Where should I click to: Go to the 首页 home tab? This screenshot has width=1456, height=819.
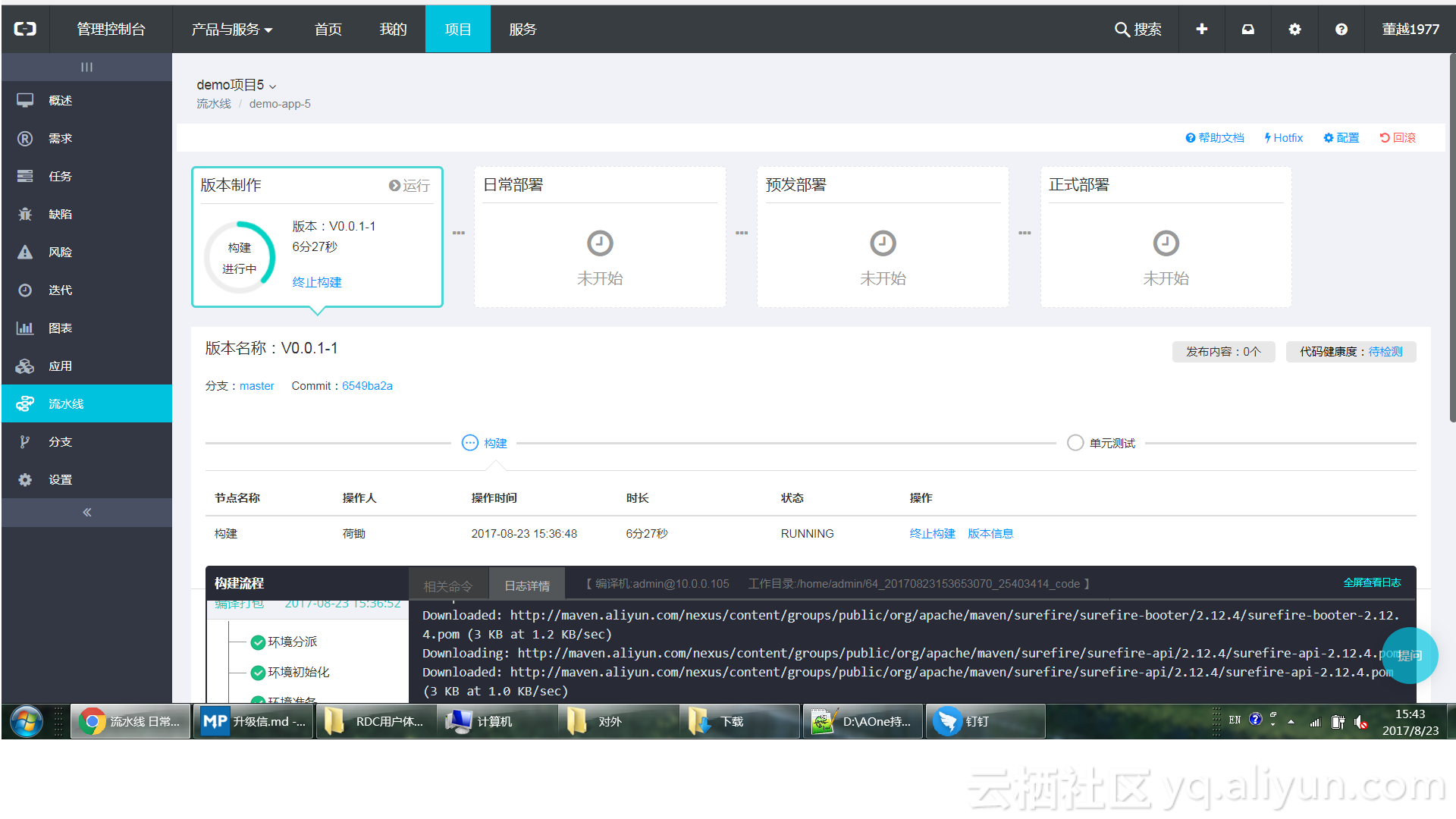click(x=328, y=29)
